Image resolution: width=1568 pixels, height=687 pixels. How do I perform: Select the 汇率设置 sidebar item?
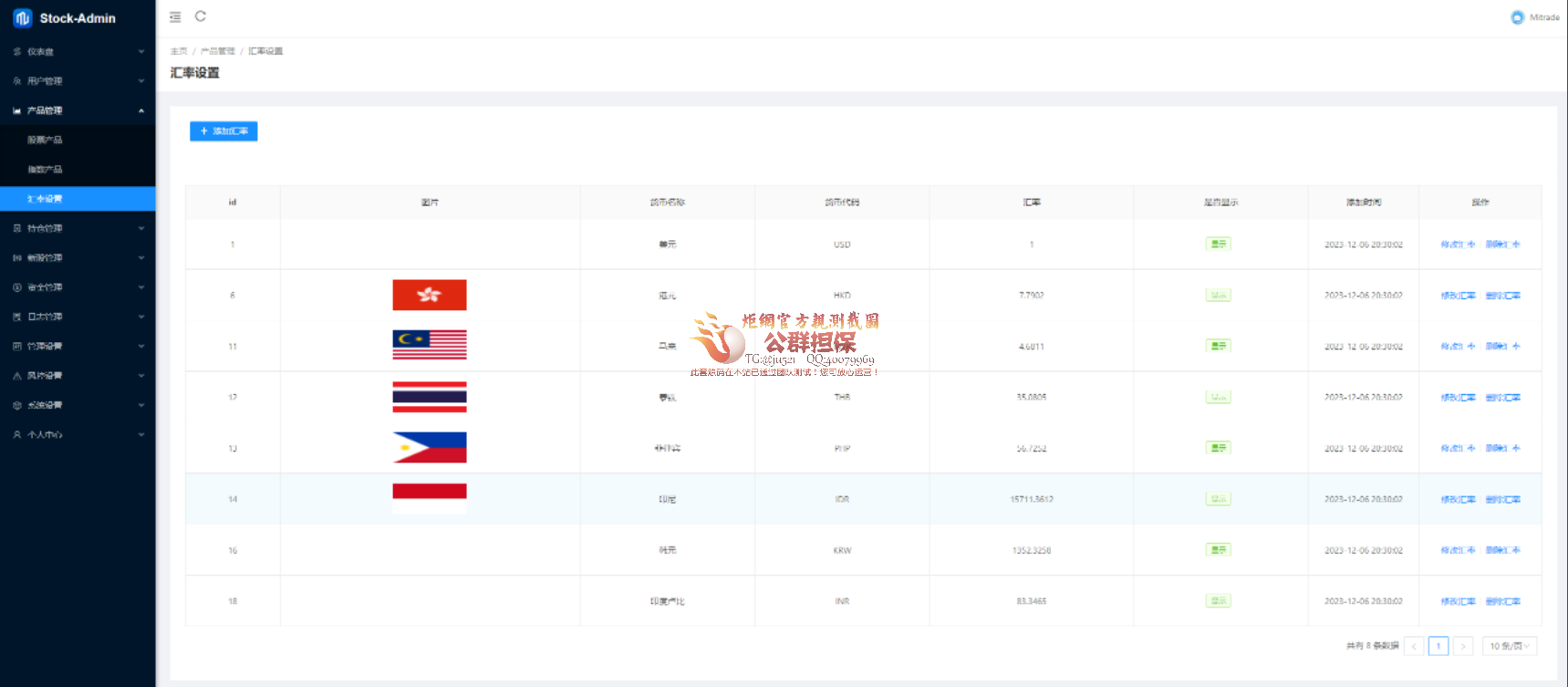(x=45, y=199)
